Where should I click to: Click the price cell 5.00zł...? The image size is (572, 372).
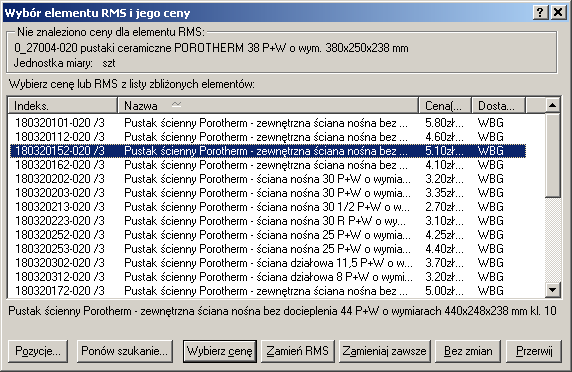[444, 291]
